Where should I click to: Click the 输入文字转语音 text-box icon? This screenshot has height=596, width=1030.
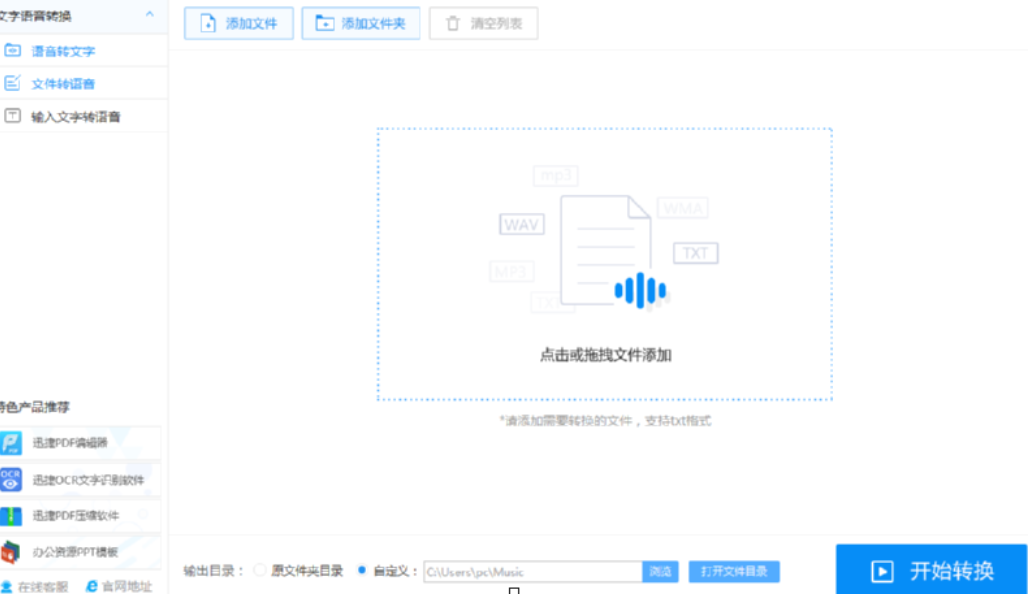(x=12, y=116)
